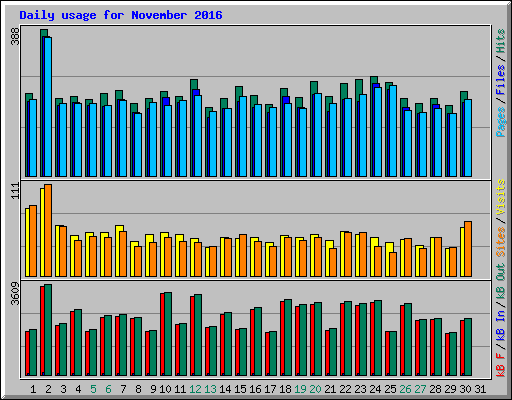
Task: Click the orange Sites bar for day 2
Action: (x=48, y=230)
